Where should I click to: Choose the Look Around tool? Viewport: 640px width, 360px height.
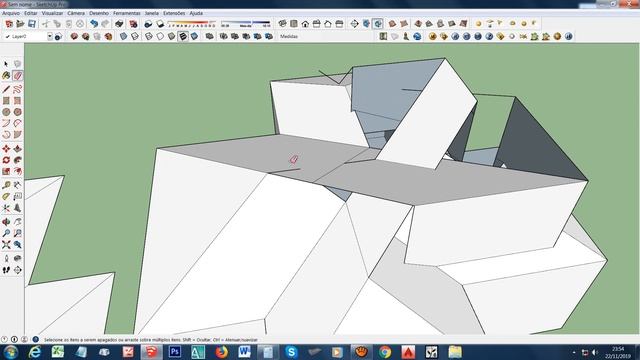(18, 258)
